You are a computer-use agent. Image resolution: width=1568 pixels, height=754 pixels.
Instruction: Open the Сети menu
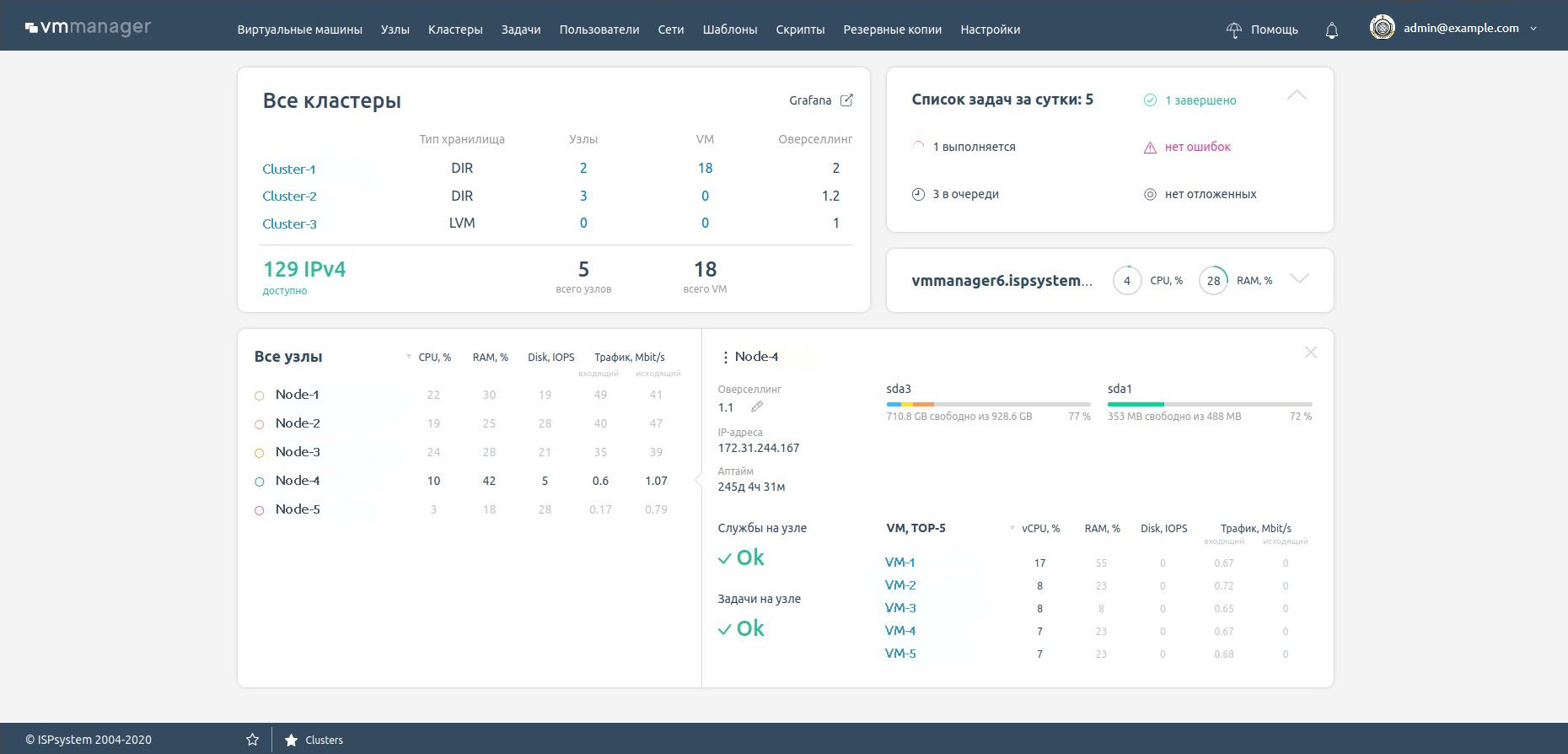coord(671,30)
